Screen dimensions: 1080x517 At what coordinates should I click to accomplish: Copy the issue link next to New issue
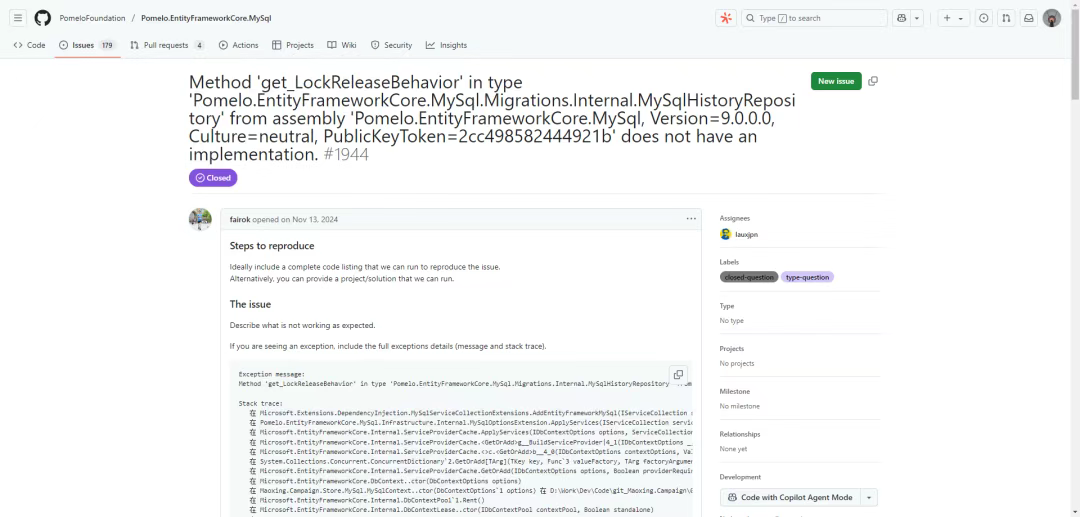point(873,81)
